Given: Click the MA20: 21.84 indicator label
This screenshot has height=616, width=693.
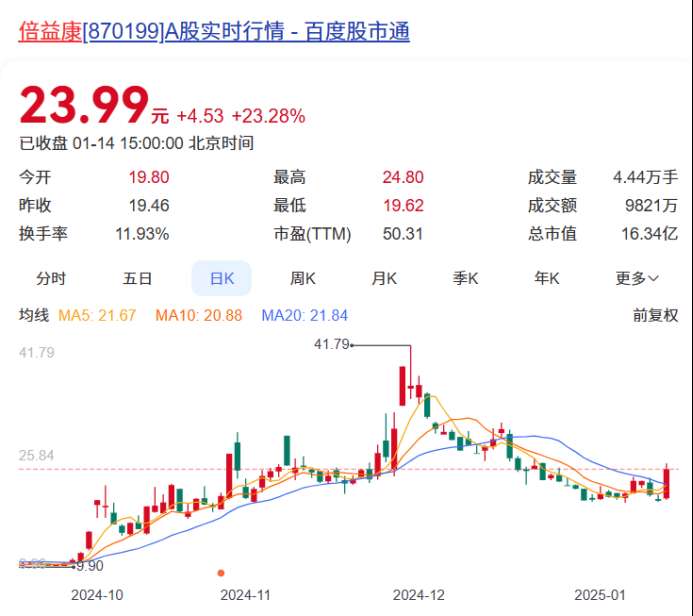Looking at the screenshot, I should click(x=305, y=315).
